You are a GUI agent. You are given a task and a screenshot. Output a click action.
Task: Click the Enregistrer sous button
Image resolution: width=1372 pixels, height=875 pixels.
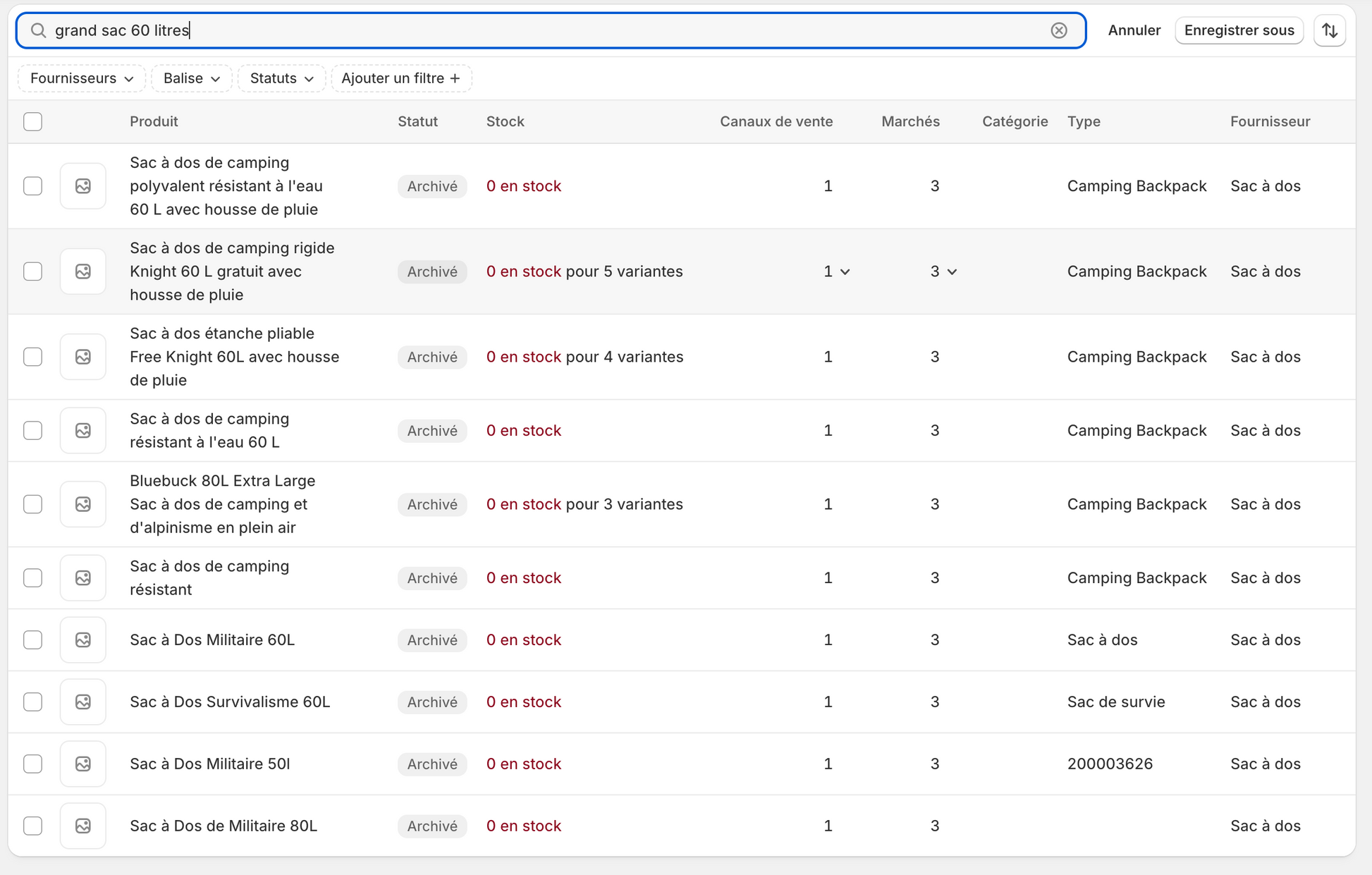pyautogui.click(x=1239, y=30)
